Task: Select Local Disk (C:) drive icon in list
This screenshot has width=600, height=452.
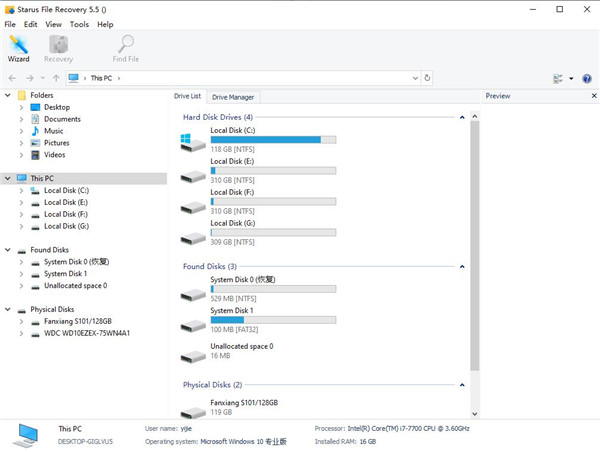Action: coord(193,143)
